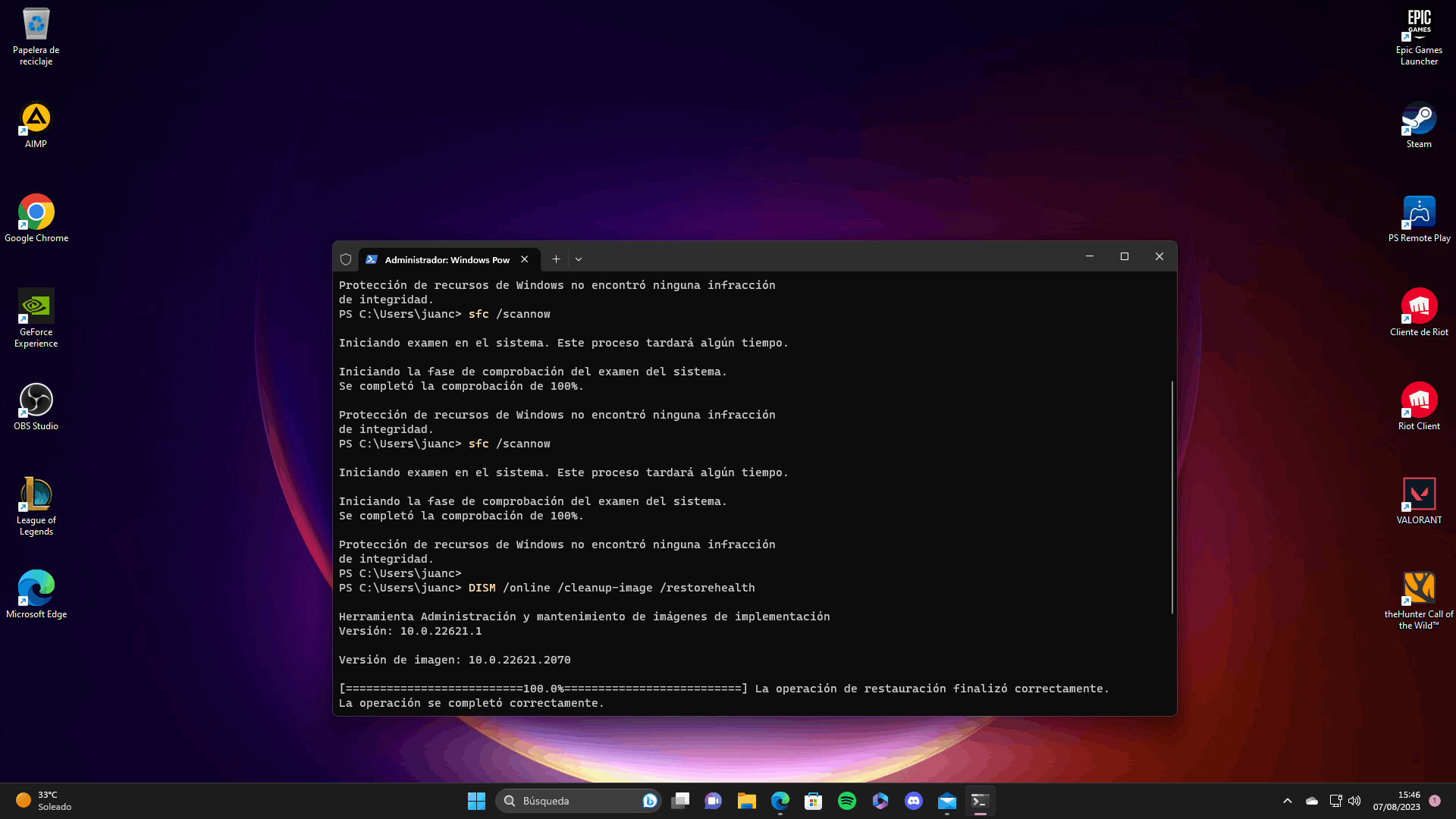
Task: Open Task View from taskbar
Action: pos(680,801)
